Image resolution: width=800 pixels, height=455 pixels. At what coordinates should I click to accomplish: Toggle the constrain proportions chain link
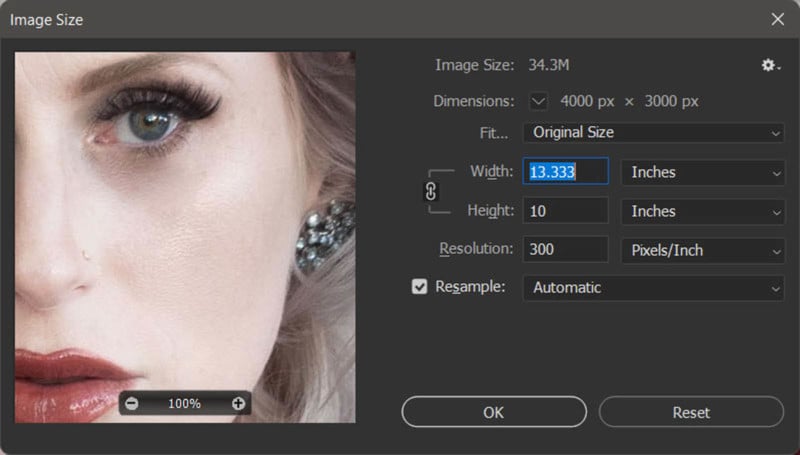pyautogui.click(x=431, y=191)
